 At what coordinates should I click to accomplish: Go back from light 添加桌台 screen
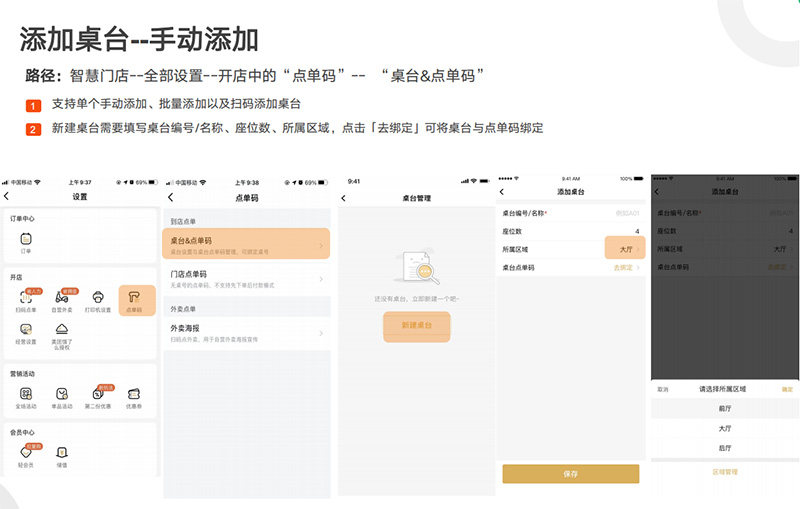click(502, 191)
